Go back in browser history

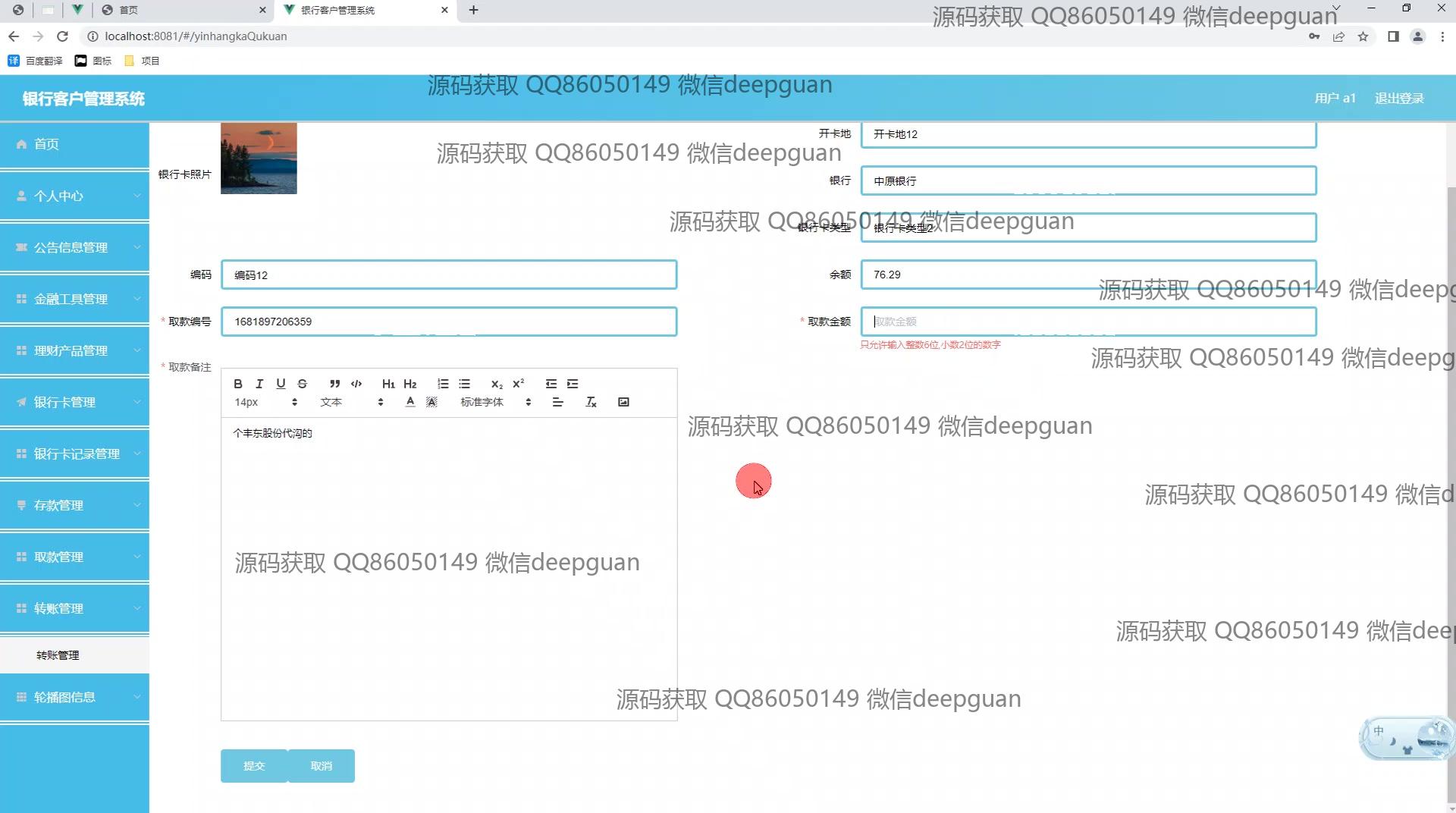[x=14, y=36]
